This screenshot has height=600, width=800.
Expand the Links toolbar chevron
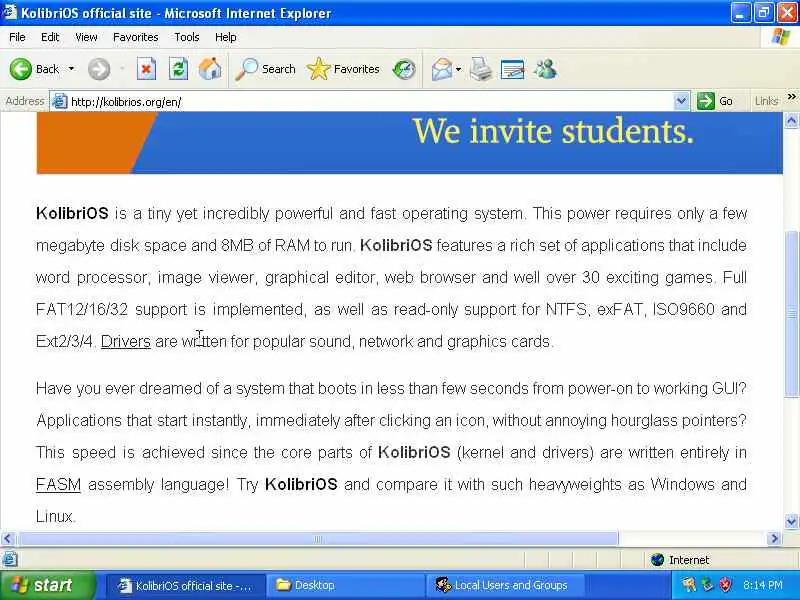click(x=791, y=97)
